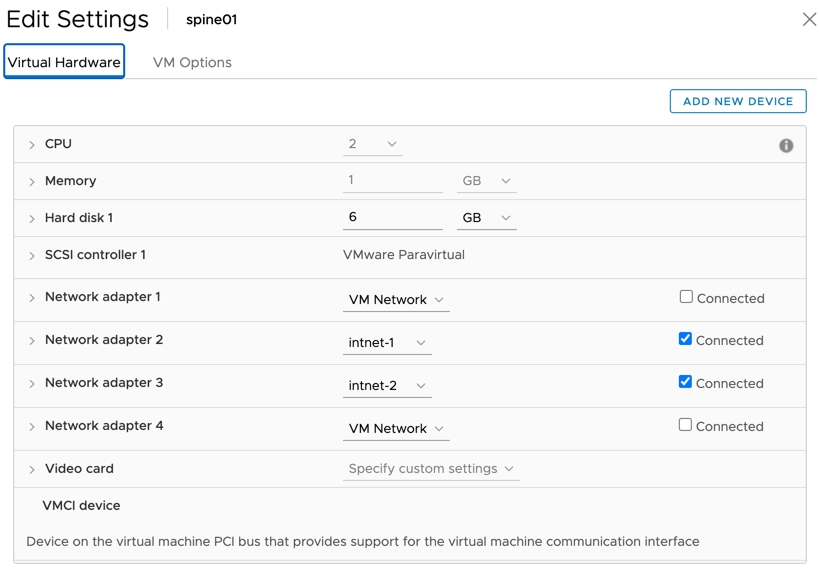The width and height of the screenshot is (819, 571).
Task: Expand the Video card settings
Action: pos(32,470)
